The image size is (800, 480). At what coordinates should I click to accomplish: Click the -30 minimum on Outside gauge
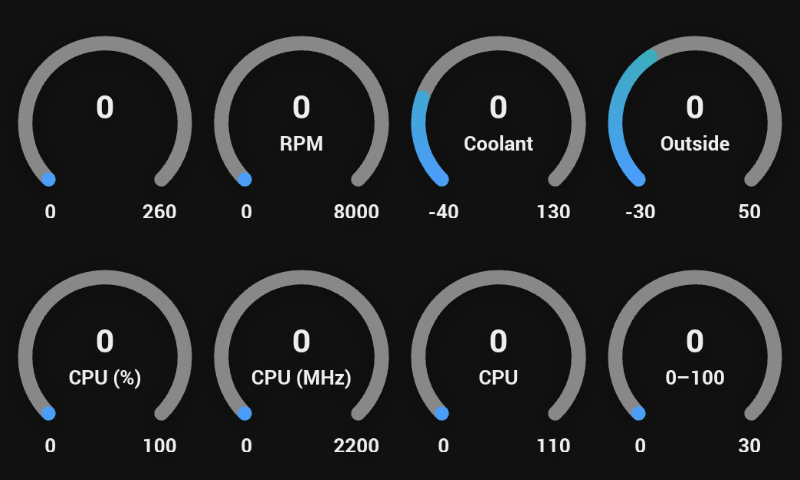coord(640,212)
